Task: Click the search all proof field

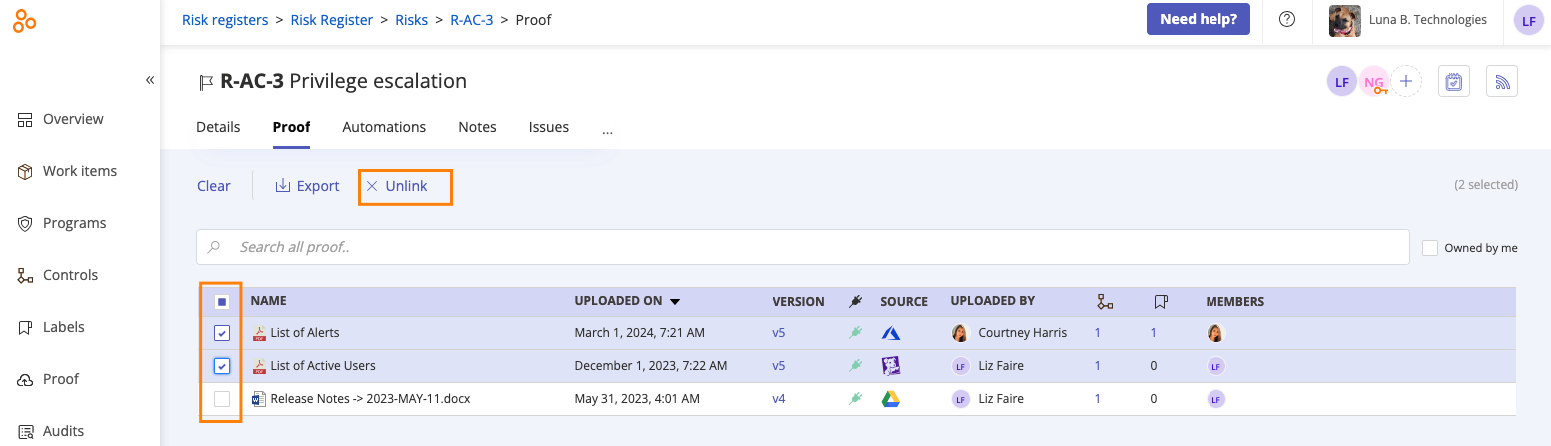Action: pyautogui.click(x=802, y=246)
